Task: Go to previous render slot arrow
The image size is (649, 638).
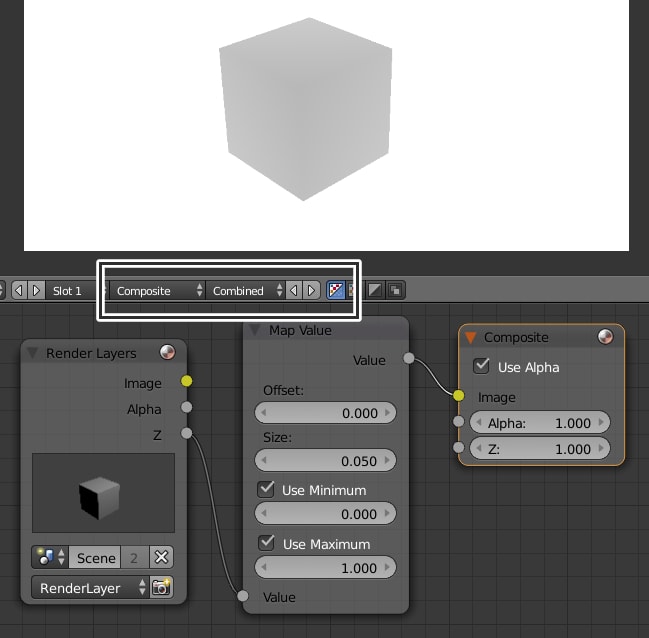Action: [19, 291]
